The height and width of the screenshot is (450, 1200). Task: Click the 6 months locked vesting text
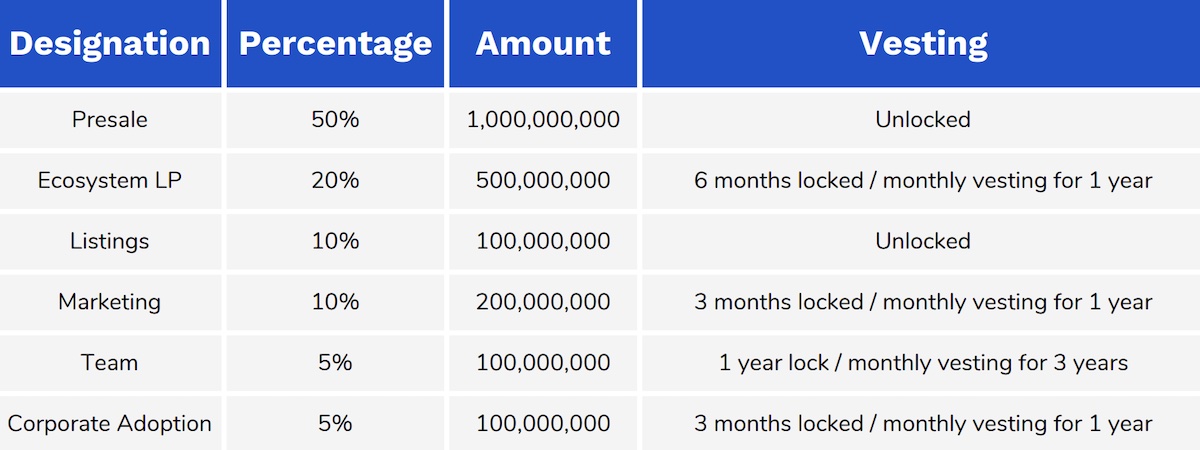pos(922,181)
